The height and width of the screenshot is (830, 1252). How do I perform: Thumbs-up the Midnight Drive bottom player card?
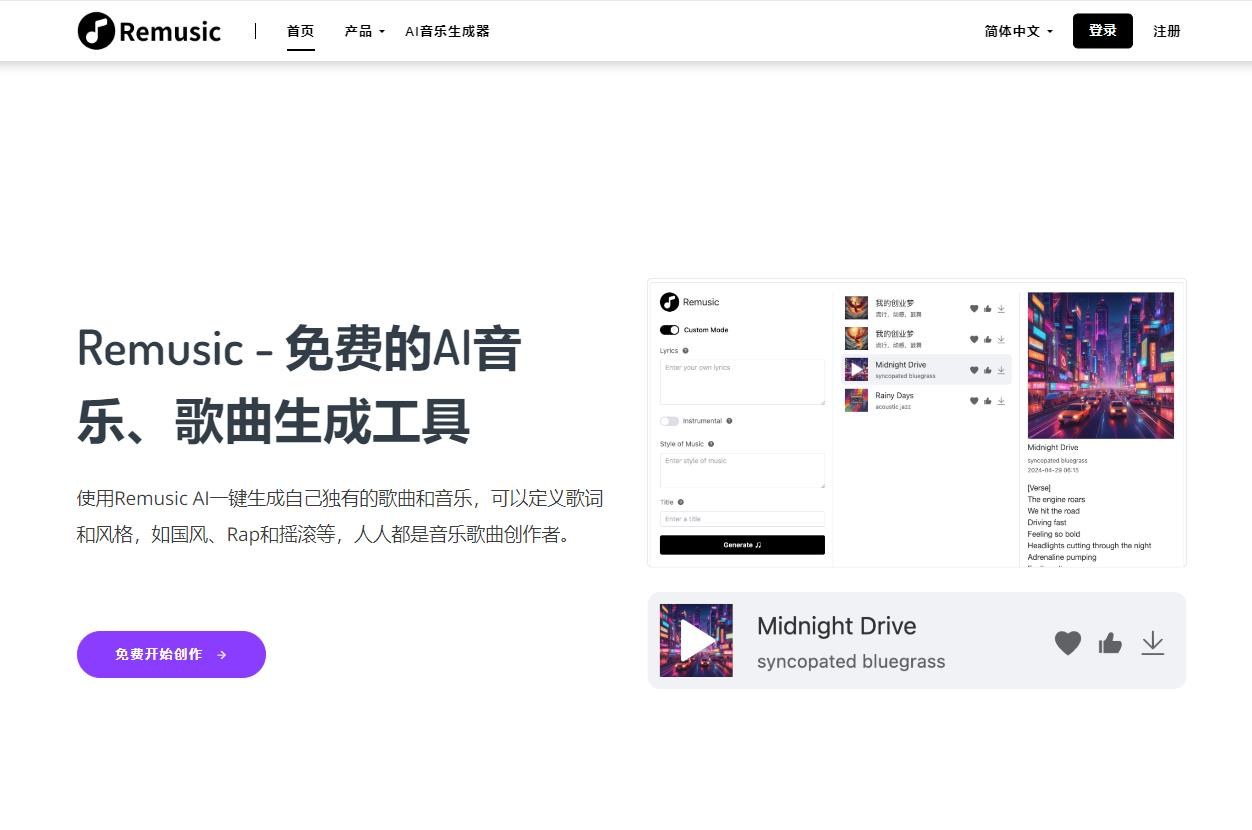coord(1110,643)
